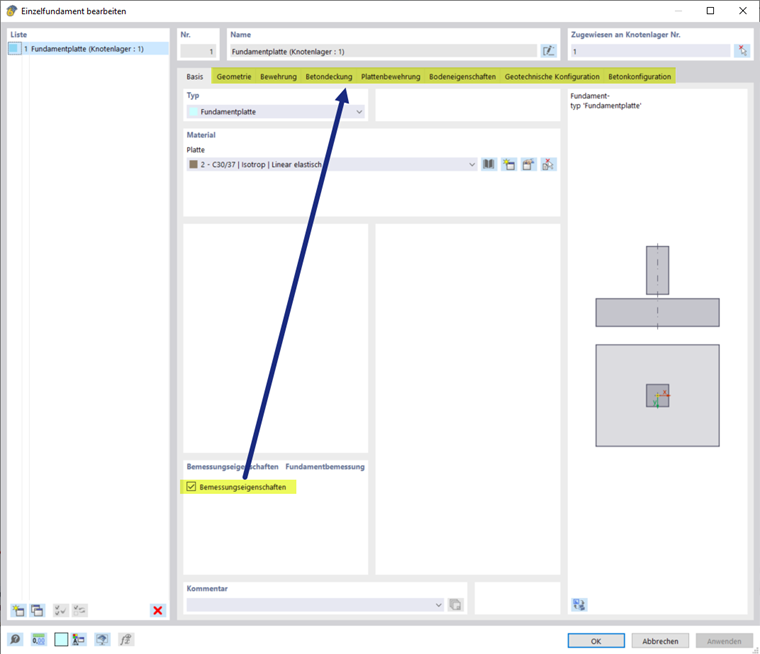Open the Geotechnische Konfiguration tab
The width and height of the screenshot is (760, 654).
(552, 77)
